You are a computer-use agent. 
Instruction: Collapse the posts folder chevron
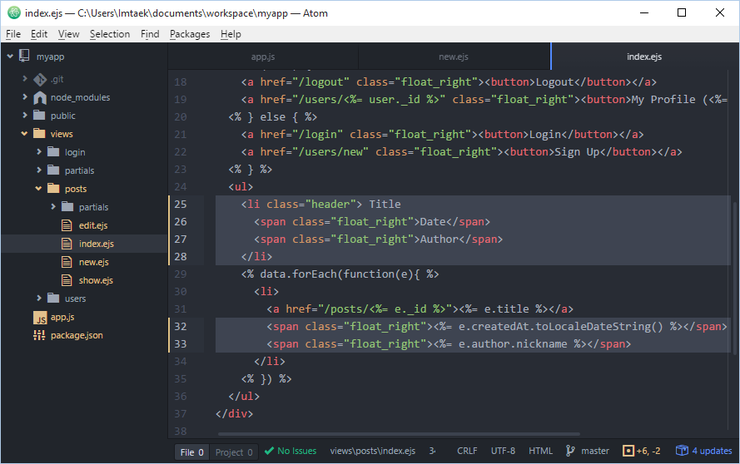39,188
